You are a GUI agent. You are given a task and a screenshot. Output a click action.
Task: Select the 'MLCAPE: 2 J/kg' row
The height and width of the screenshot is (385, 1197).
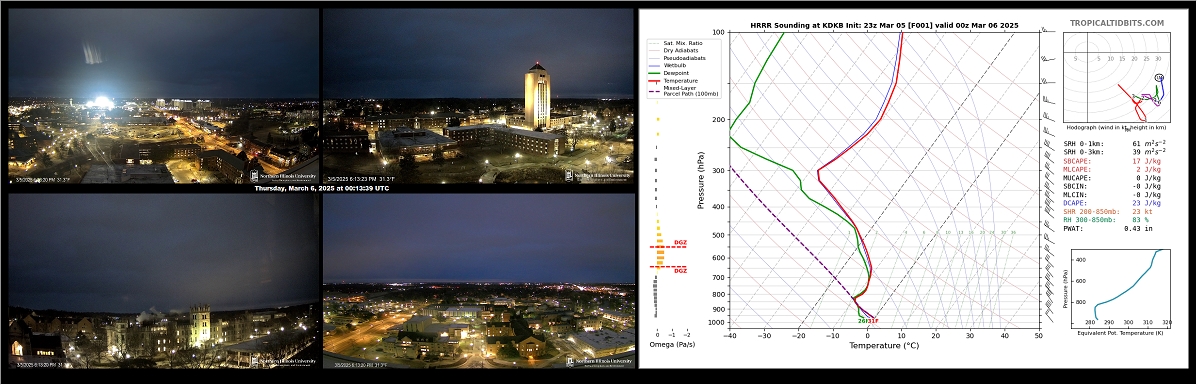click(x=1112, y=170)
